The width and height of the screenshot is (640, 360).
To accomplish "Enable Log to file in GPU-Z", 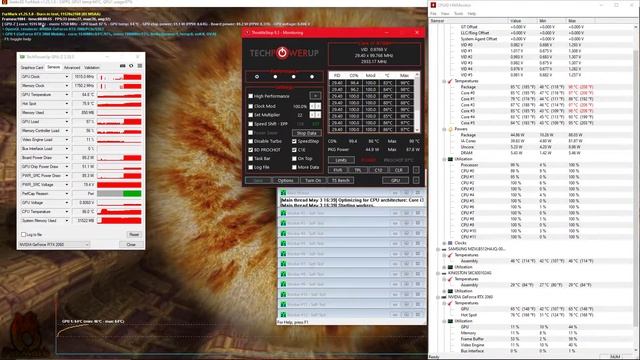I will pos(23,235).
